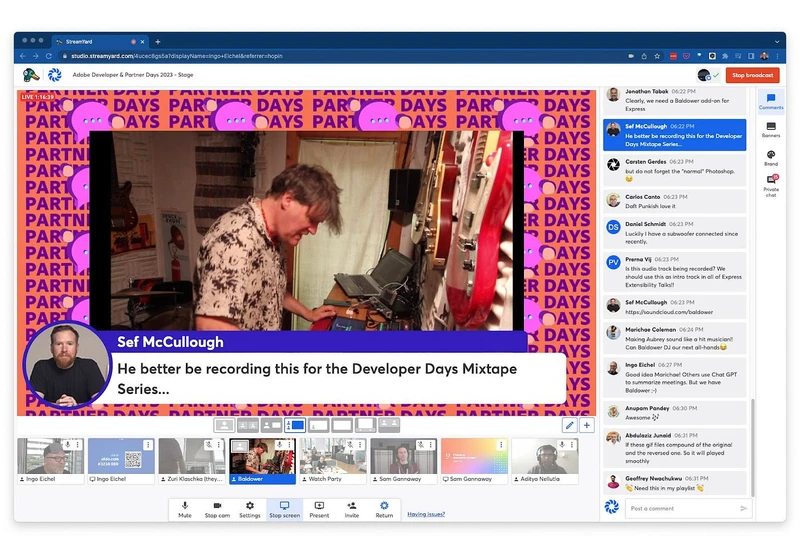This screenshot has height=560, width=800.
Task: Open the Banners side tab
Action: [x=770, y=130]
